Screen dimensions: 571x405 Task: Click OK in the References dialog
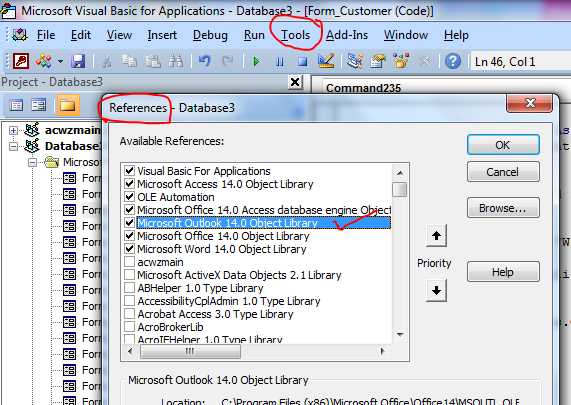click(x=503, y=145)
